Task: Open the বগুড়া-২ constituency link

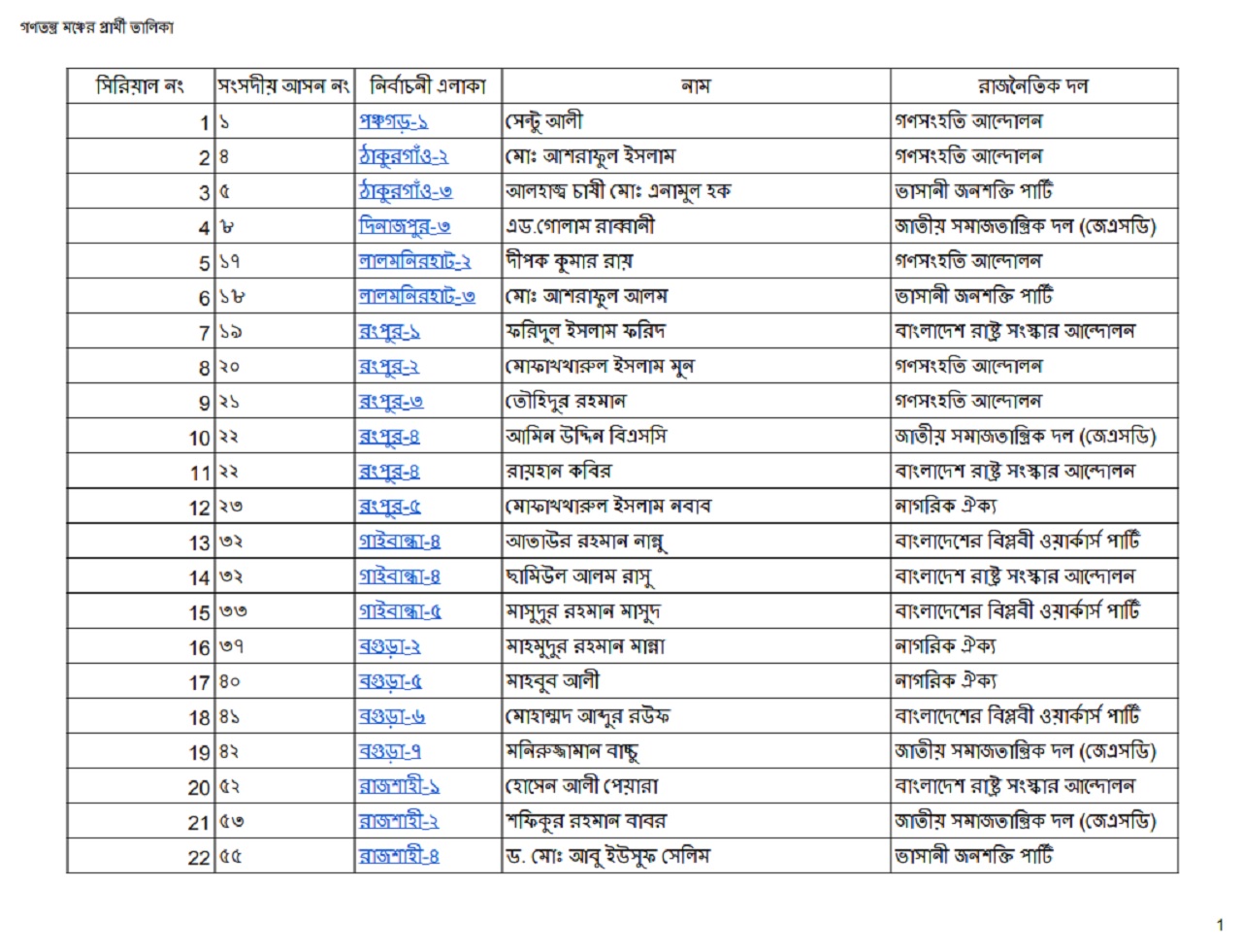Action: [x=389, y=647]
